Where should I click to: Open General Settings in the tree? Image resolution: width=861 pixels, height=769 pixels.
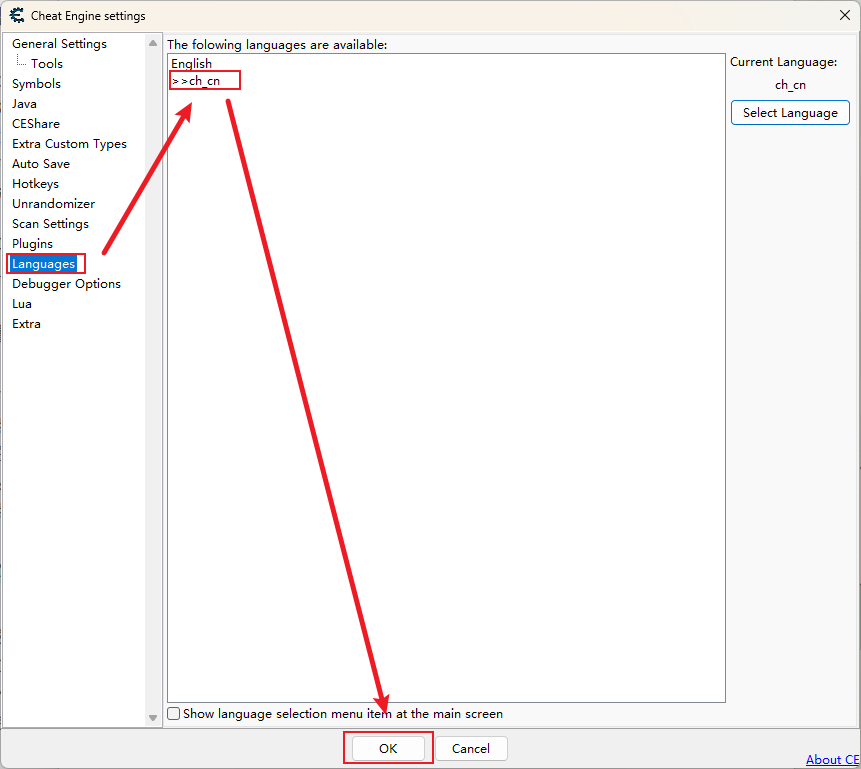tap(59, 44)
